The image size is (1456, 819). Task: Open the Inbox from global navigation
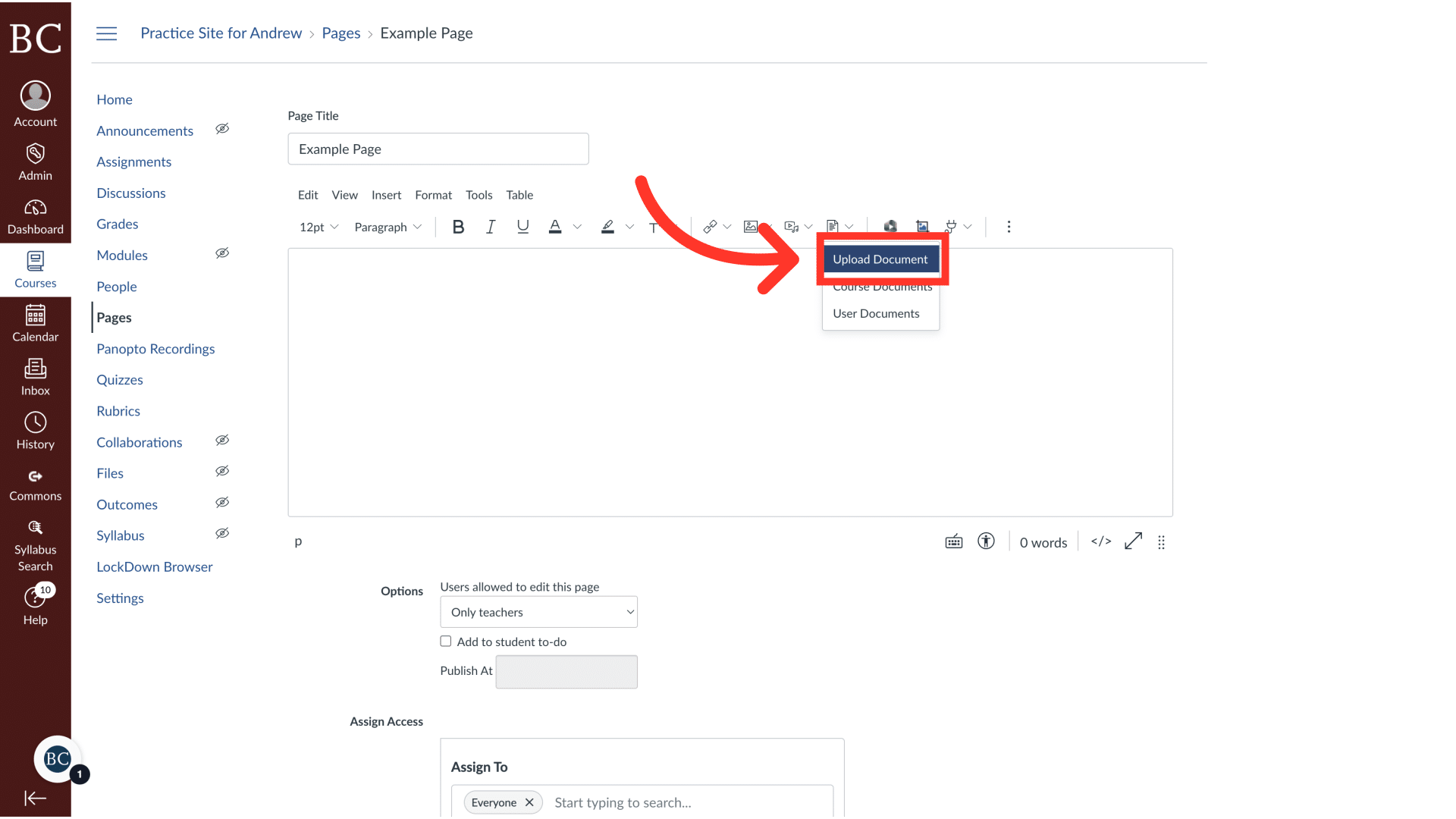pos(35,377)
